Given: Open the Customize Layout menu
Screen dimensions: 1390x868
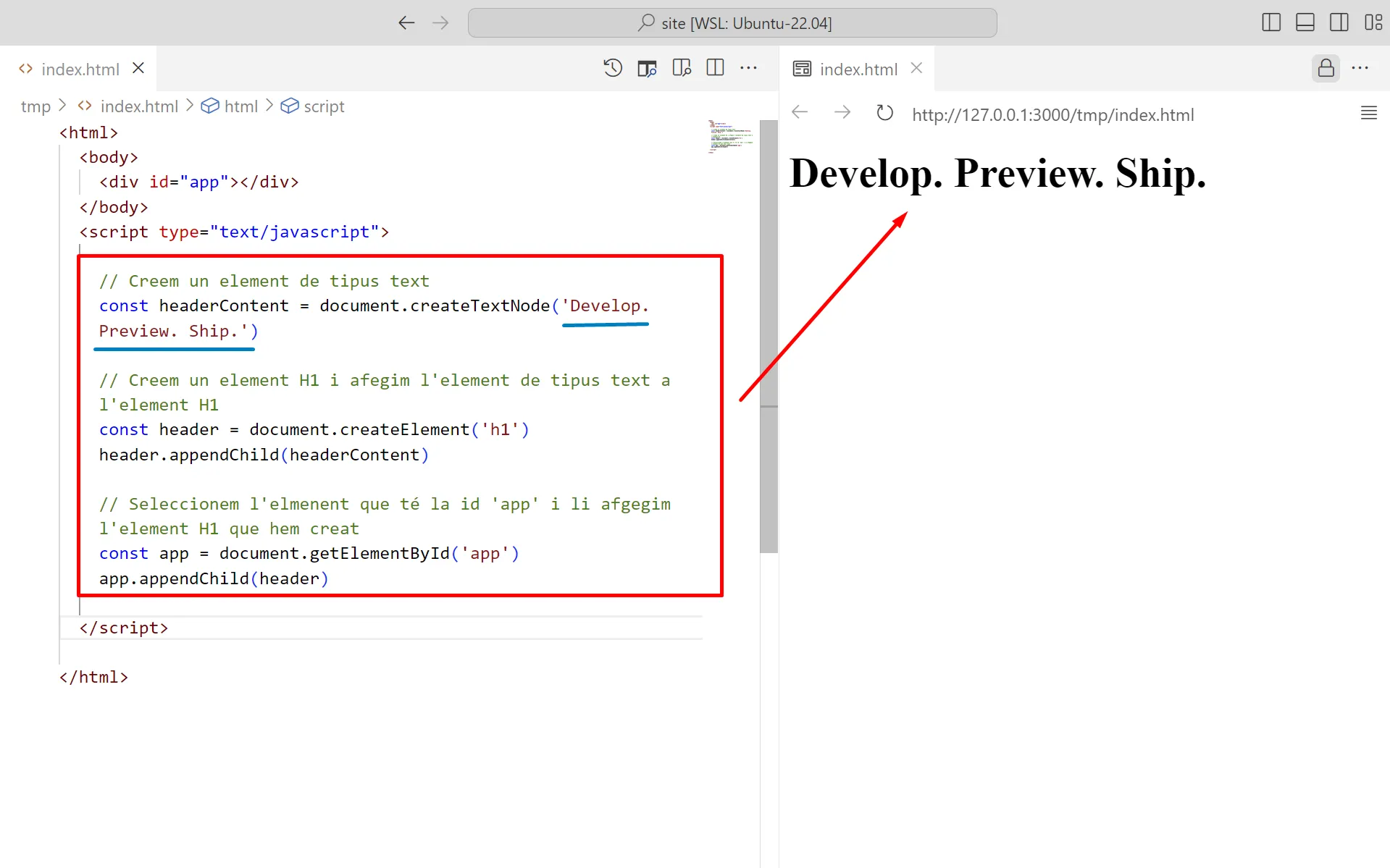Looking at the screenshot, I should [1373, 22].
